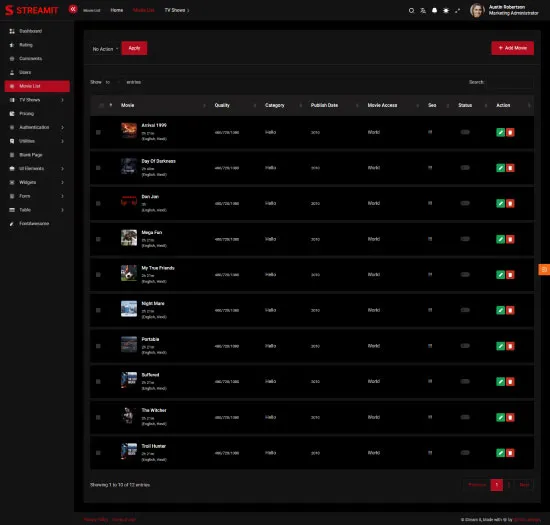Delete the Day Of Darkness movie

pyautogui.click(x=510, y=168)
